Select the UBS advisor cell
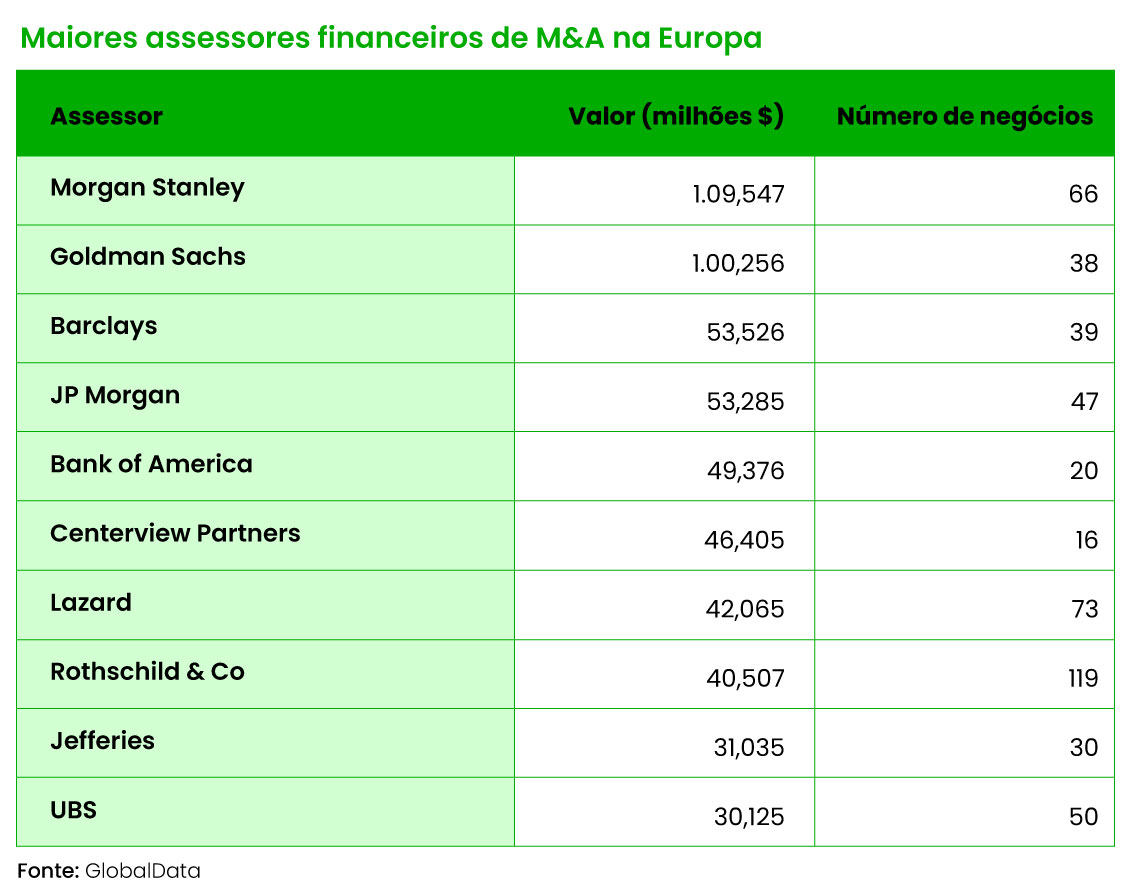This screenshot has height=894, width=1135. click(74, 810)
